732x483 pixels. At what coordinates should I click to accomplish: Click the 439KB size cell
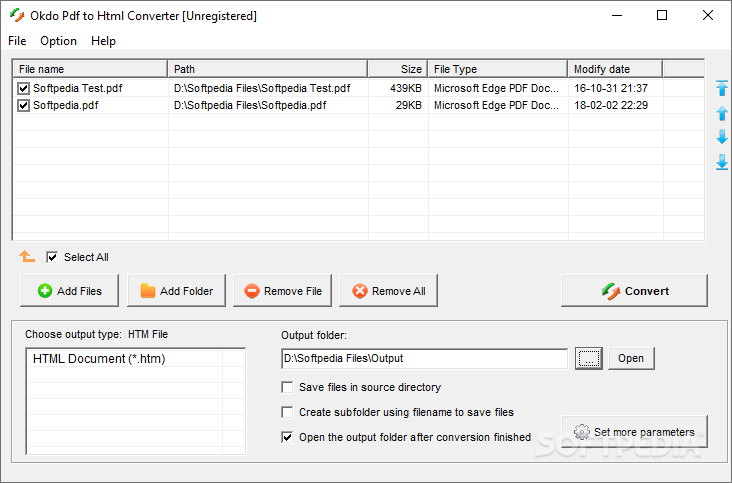[x=406, y=88]
